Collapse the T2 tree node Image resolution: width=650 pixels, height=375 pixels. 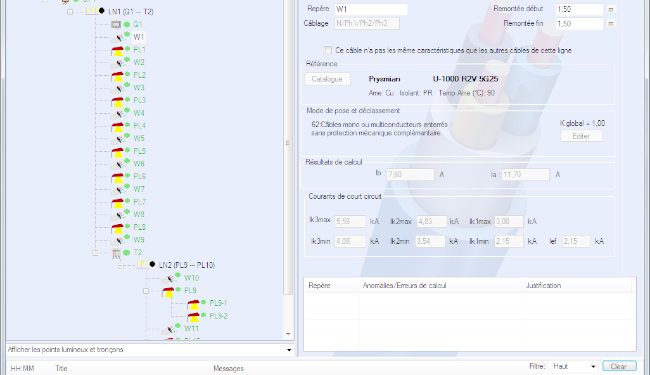(95, 253)
